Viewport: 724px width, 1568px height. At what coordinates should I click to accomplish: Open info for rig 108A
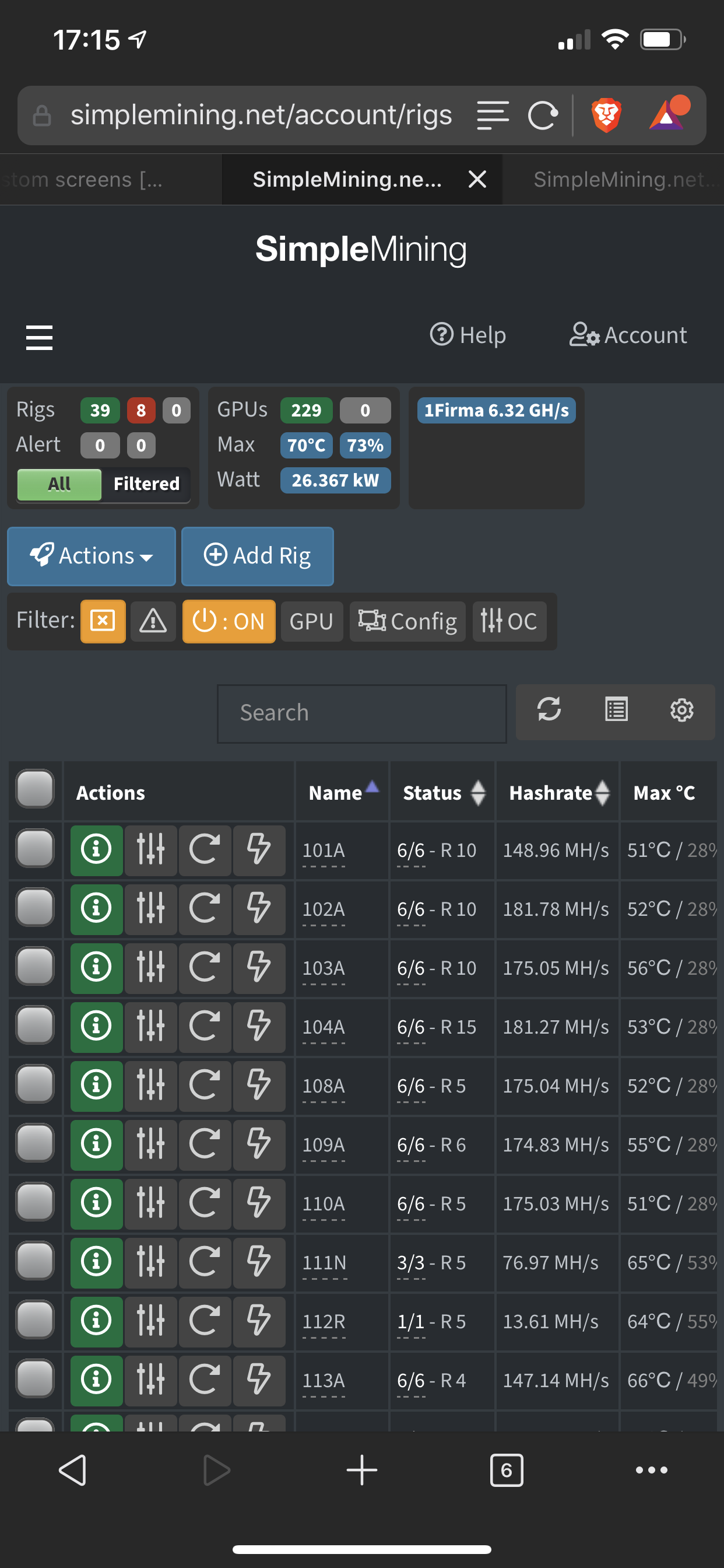click(96, 1086)
